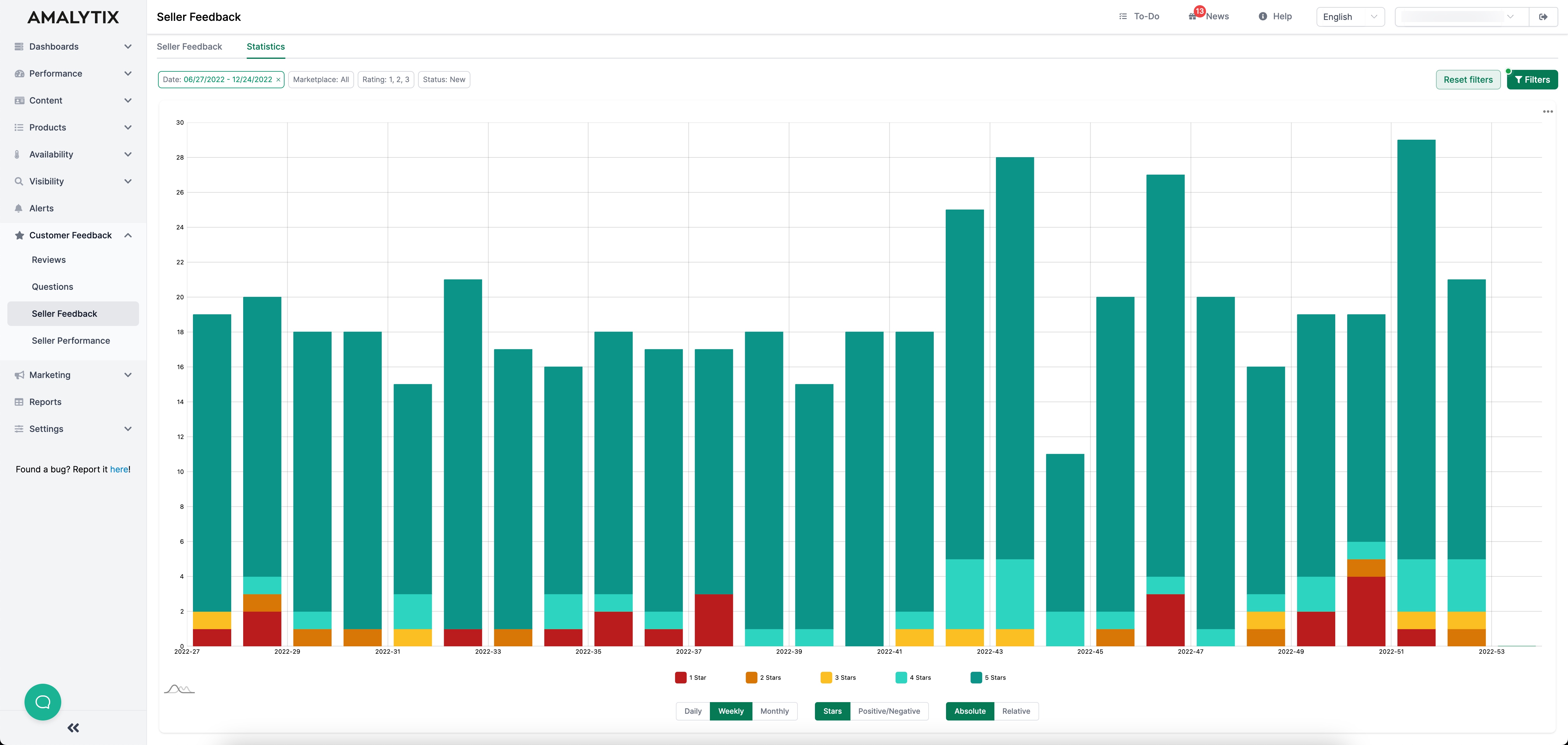The height and width of the screenshot is (745, 1568).
Task: Click the Availability thermometer icon
Action: coord(17,155)
